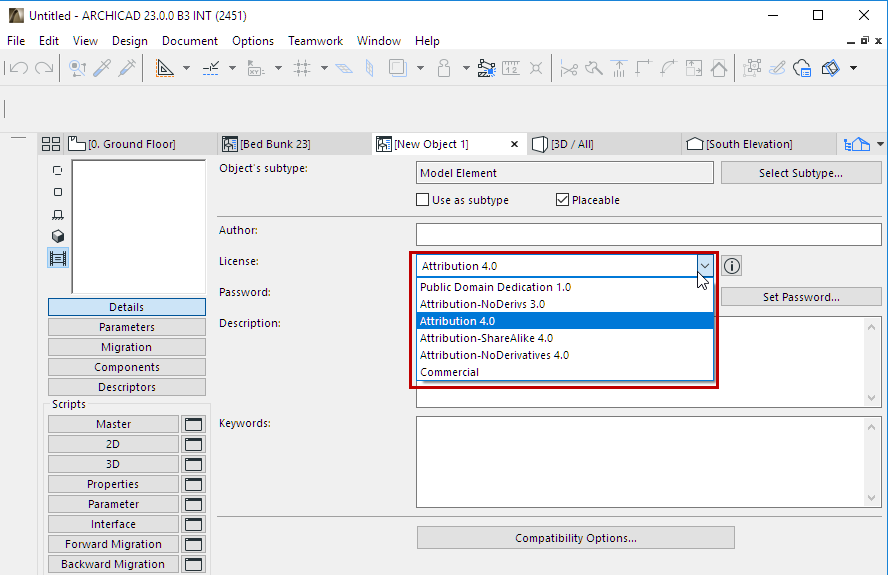The height and width of the screenshot is (575, 888).
Task: Click the Fillet curved-corner toolbar icon
Action: click(x=668, y=68)
